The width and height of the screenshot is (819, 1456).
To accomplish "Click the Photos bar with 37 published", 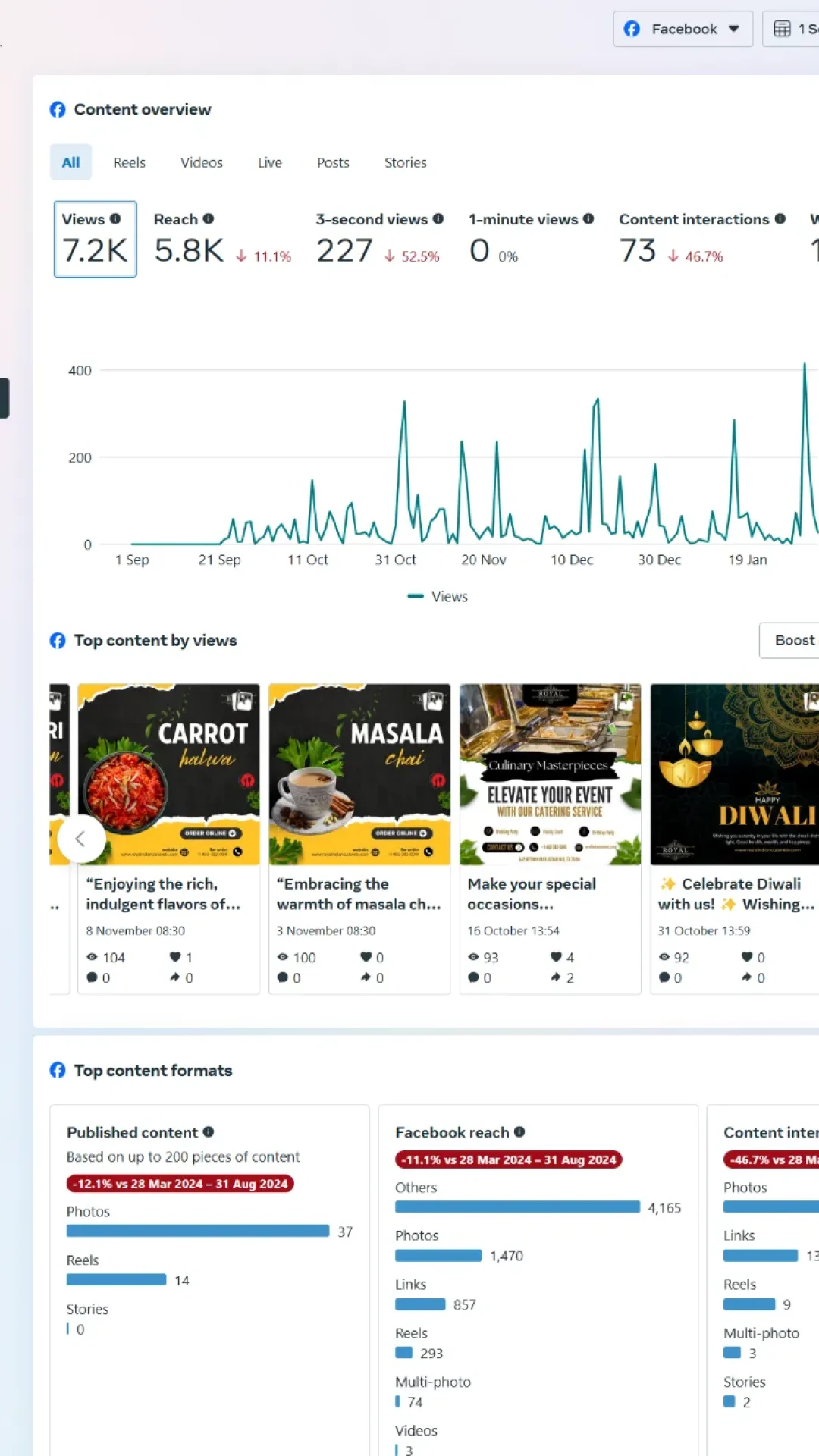I will (198, 1231).
